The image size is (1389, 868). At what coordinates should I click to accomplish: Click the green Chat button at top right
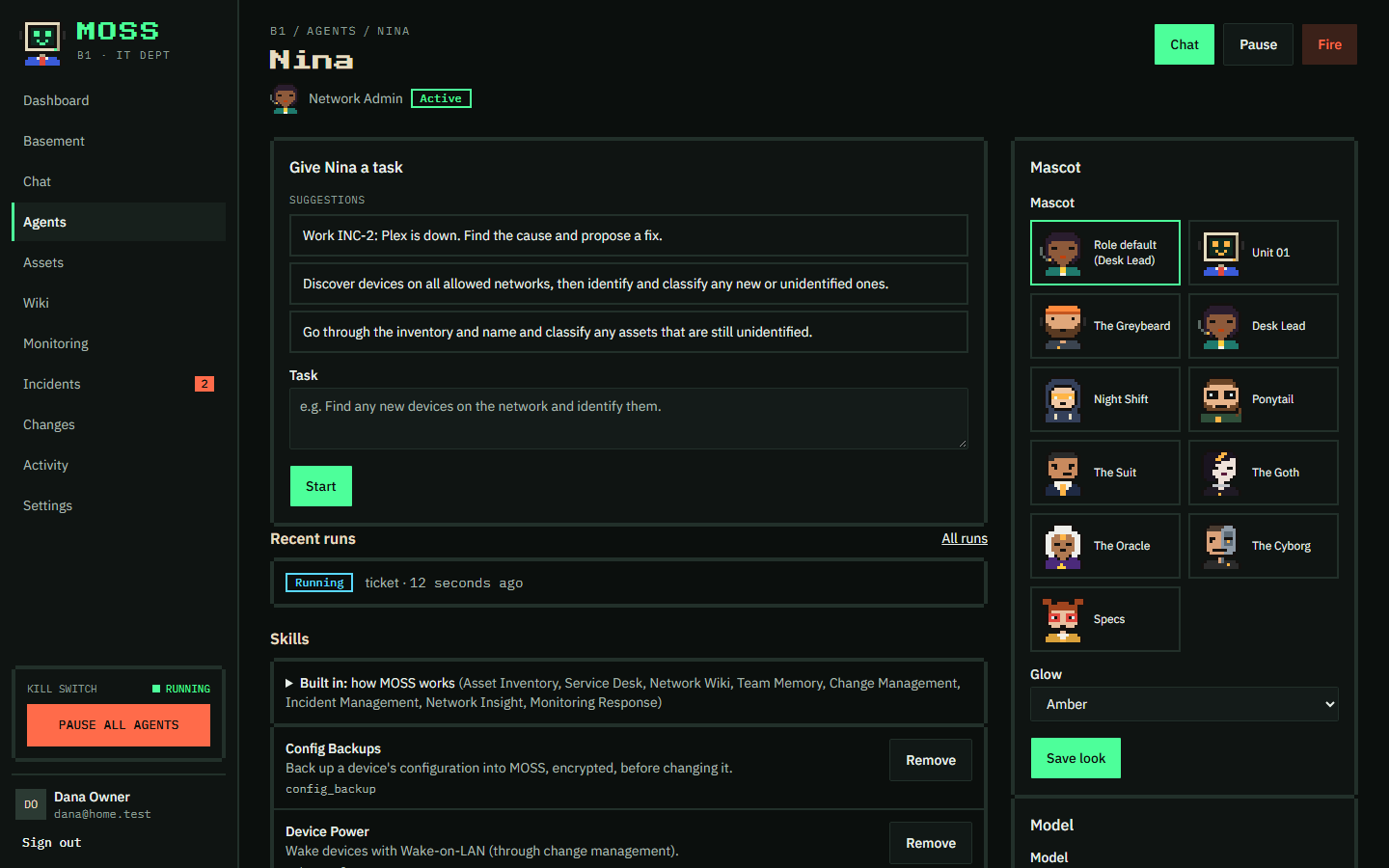click(x=1185, y=44)
